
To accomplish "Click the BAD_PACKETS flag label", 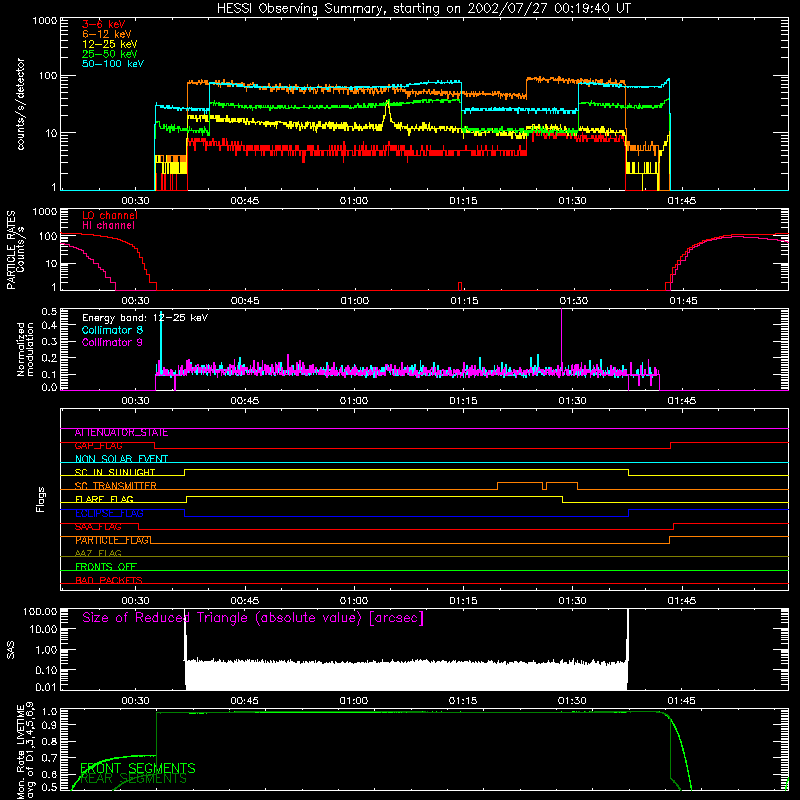I will (x=109, y=581).
